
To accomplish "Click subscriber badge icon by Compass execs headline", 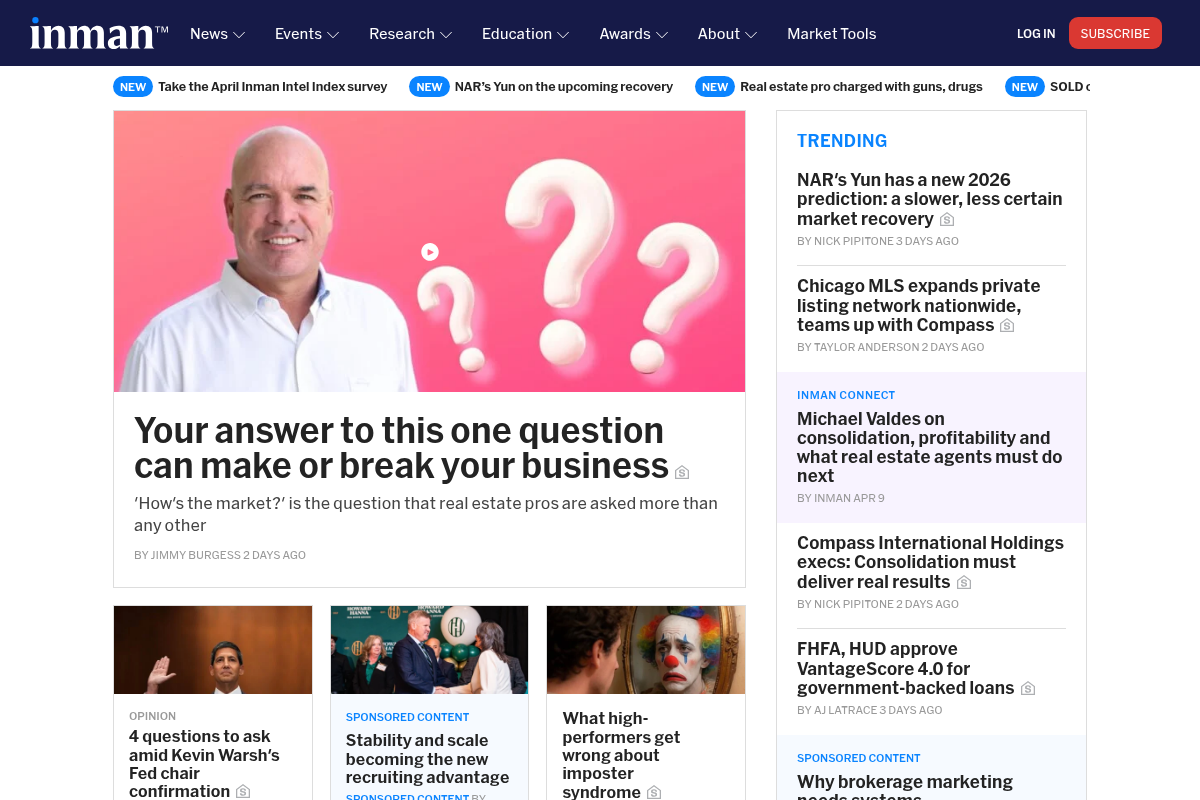I will pos(963,583).
